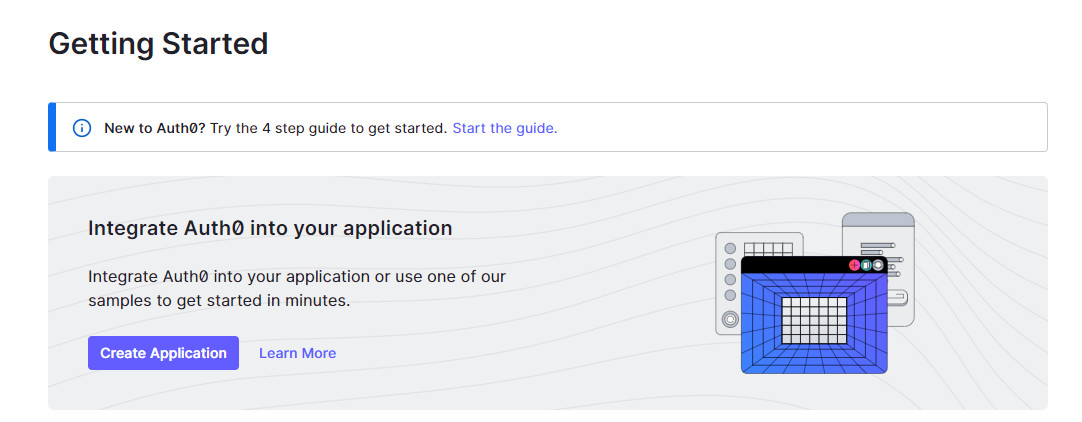Click the pink circle icon in the illustration
Image resolution: width=1082 pixels, height=422 pixels.
pos(854,265)
